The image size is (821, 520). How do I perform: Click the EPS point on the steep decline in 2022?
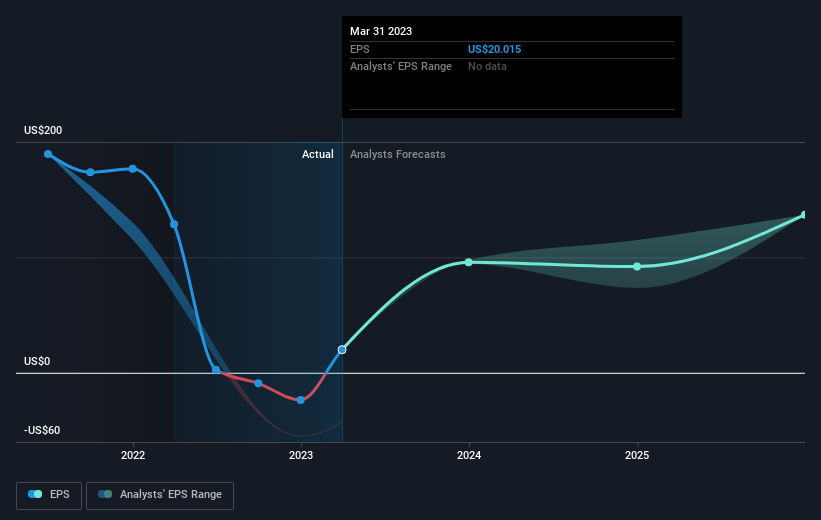point(174,224)
